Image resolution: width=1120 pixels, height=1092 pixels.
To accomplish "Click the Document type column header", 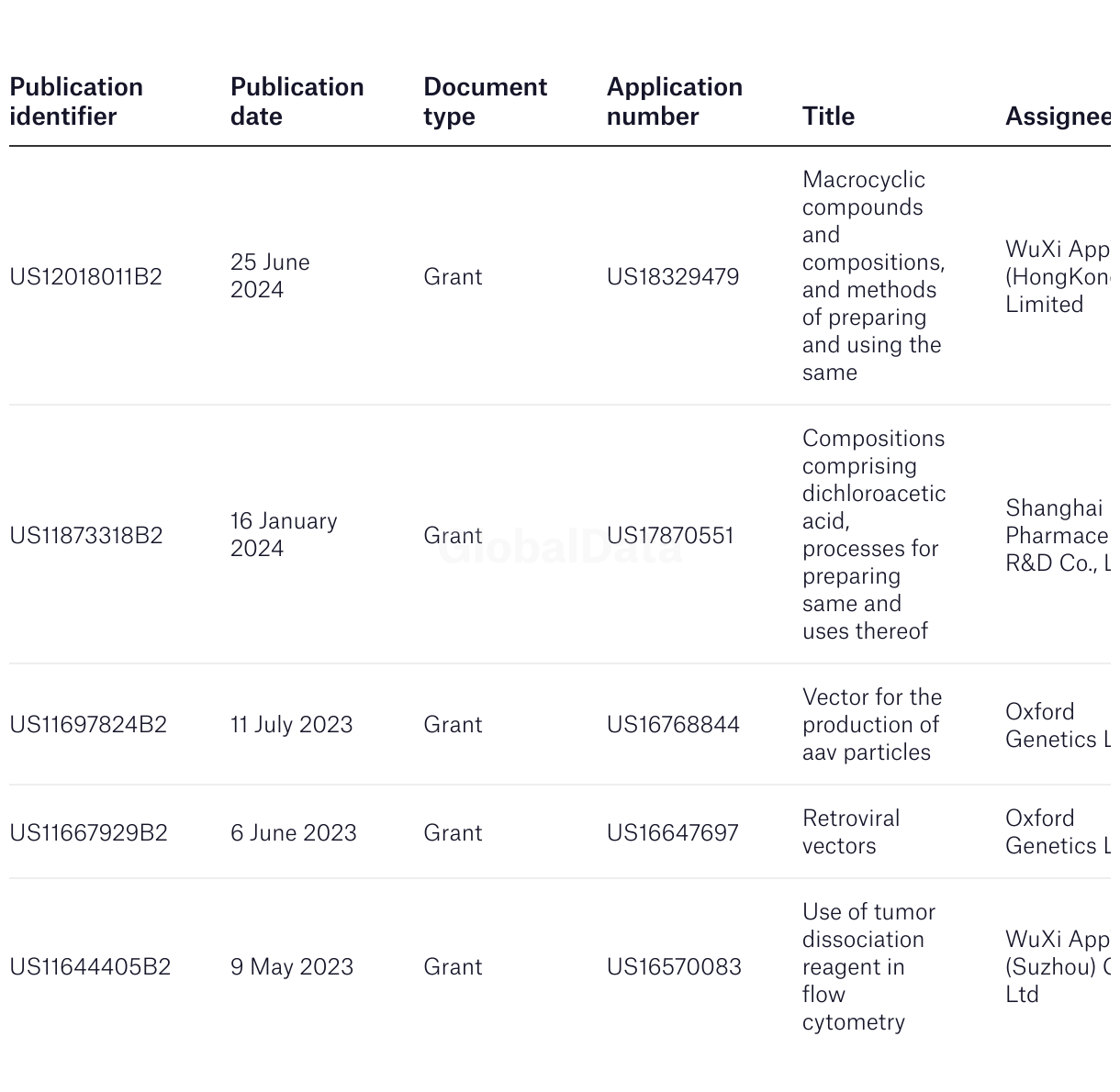I will [485, 102].
